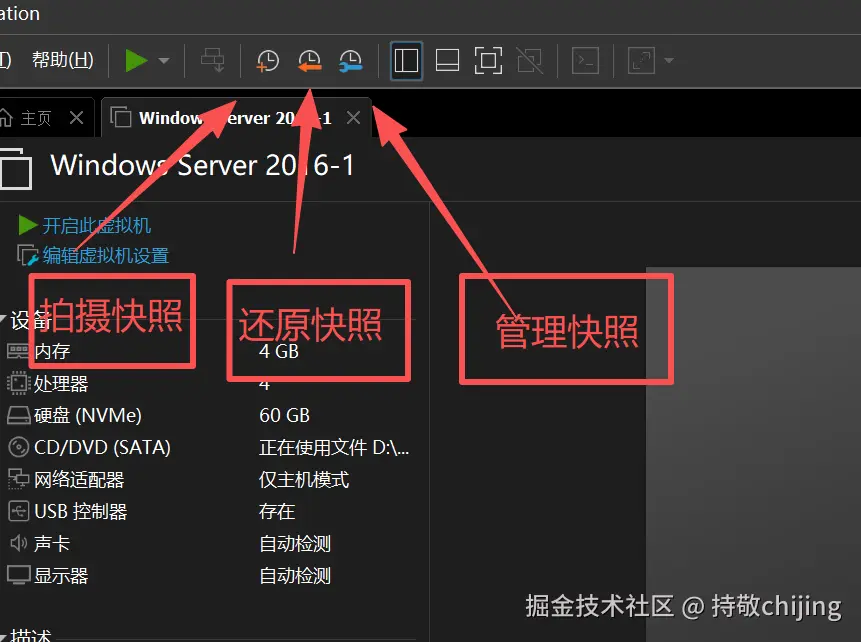Click the memory chip icon beside 内存
Viewport: 861px width, 642px height.
18,351
